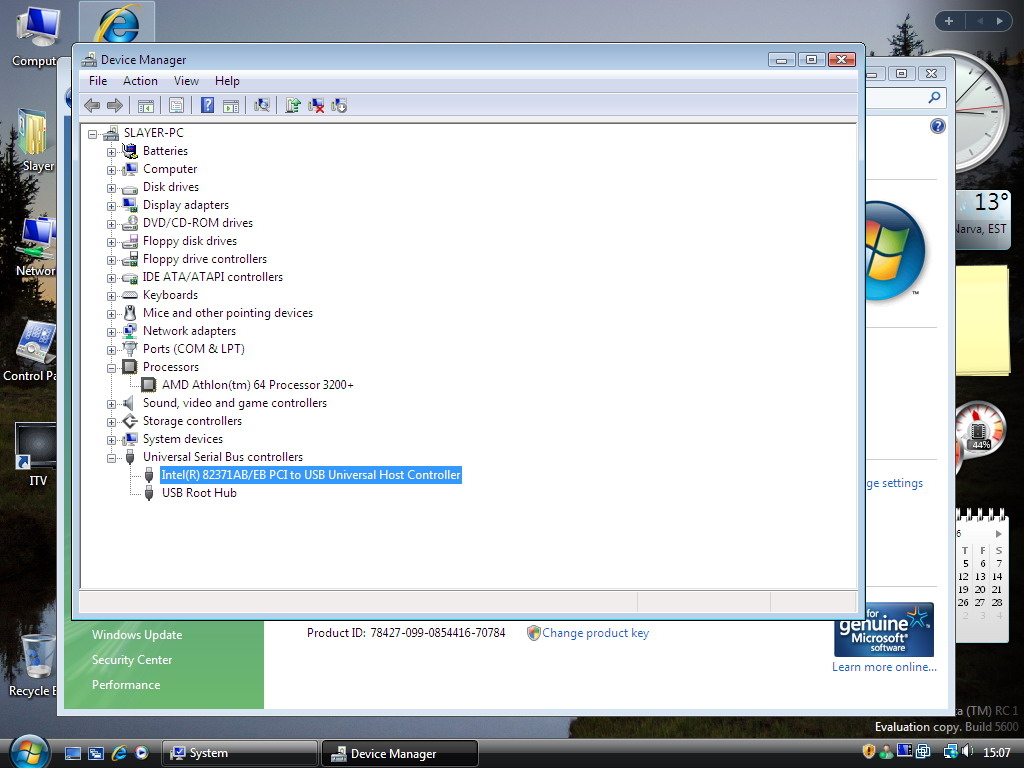Viewport: 1024px width, 768px height.
Task: Expand the System devices node
Action: click(x=112, y=440)
